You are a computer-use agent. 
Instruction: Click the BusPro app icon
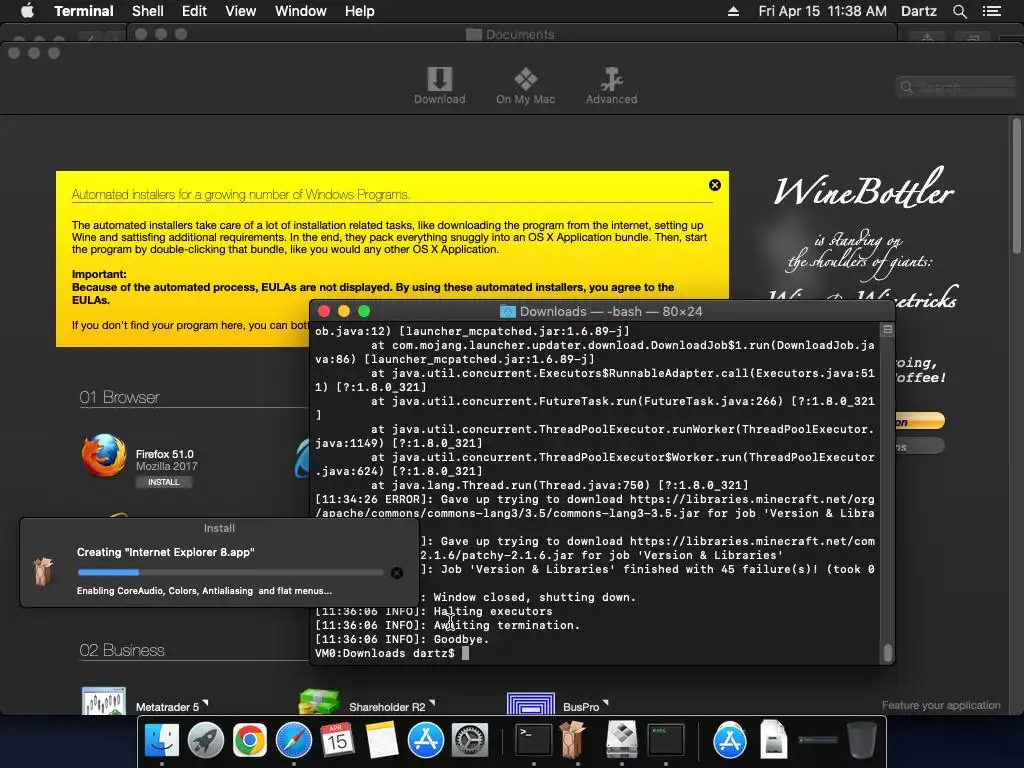click(531, 703)
